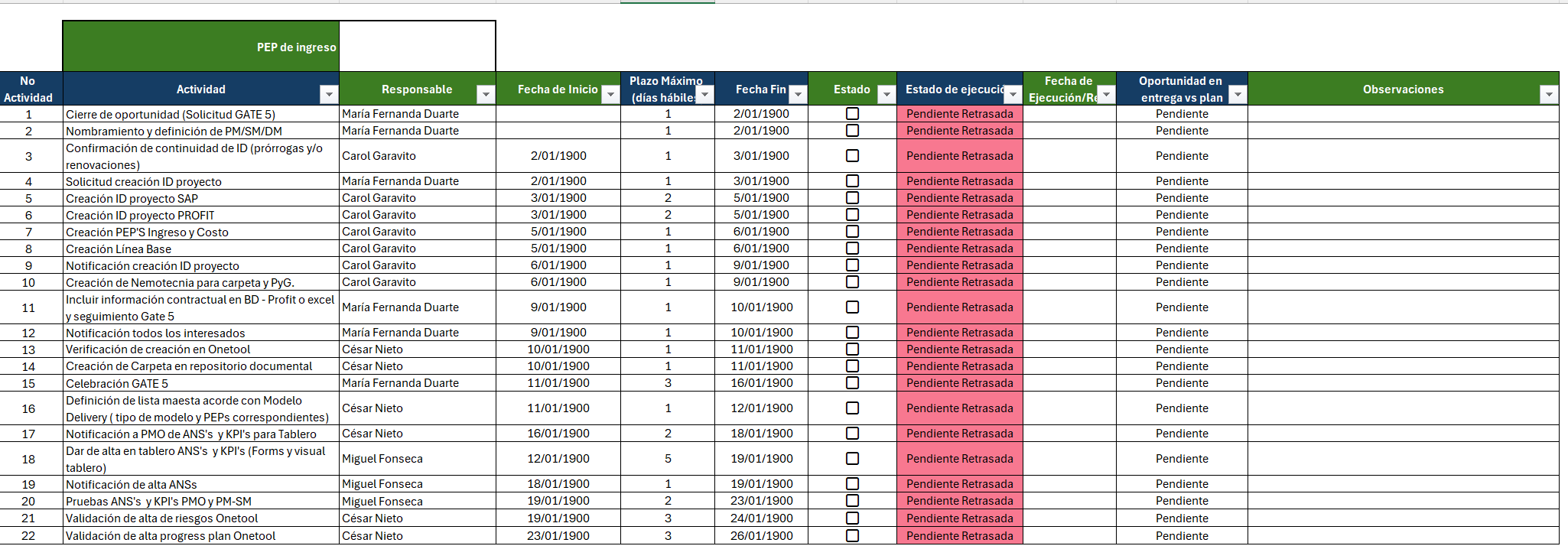Open the Observaciones column filter dropdown
Image resolution: width=1568 pixels, height=559 pixels.
coord(1549,94)
